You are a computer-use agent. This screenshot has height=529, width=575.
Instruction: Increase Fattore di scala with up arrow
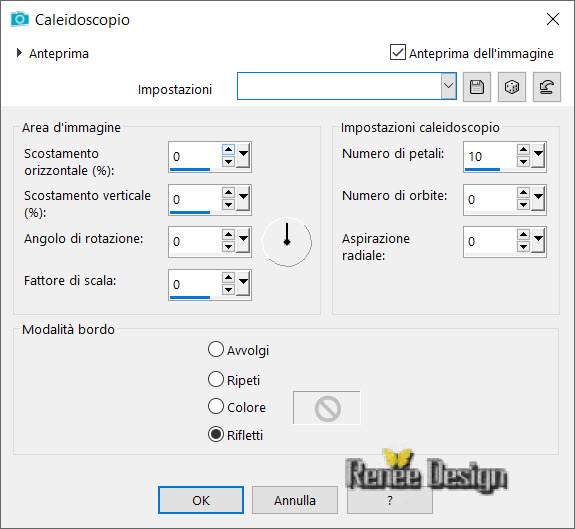pyautogui.click(x=228, y=278)
